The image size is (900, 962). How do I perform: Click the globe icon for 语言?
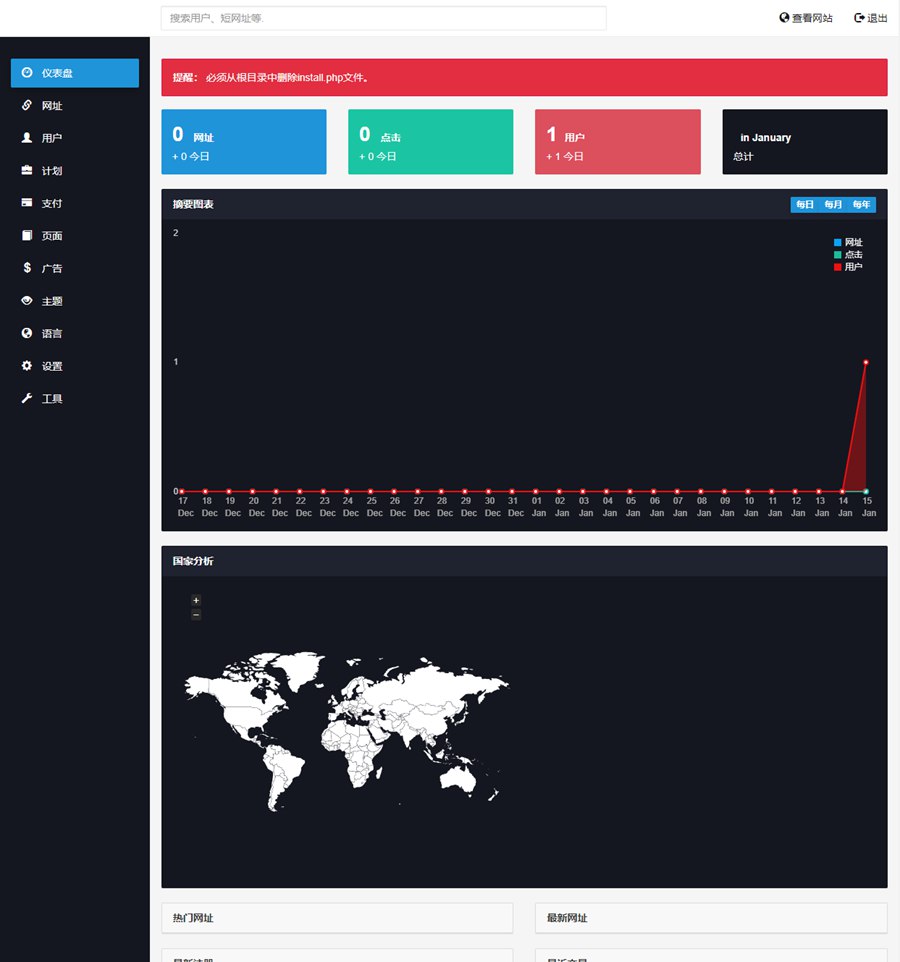(x=27, y=333)
